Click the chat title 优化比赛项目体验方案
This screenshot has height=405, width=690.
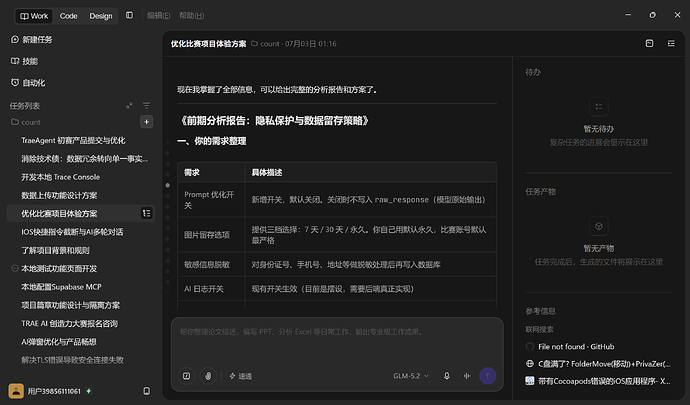209,44
